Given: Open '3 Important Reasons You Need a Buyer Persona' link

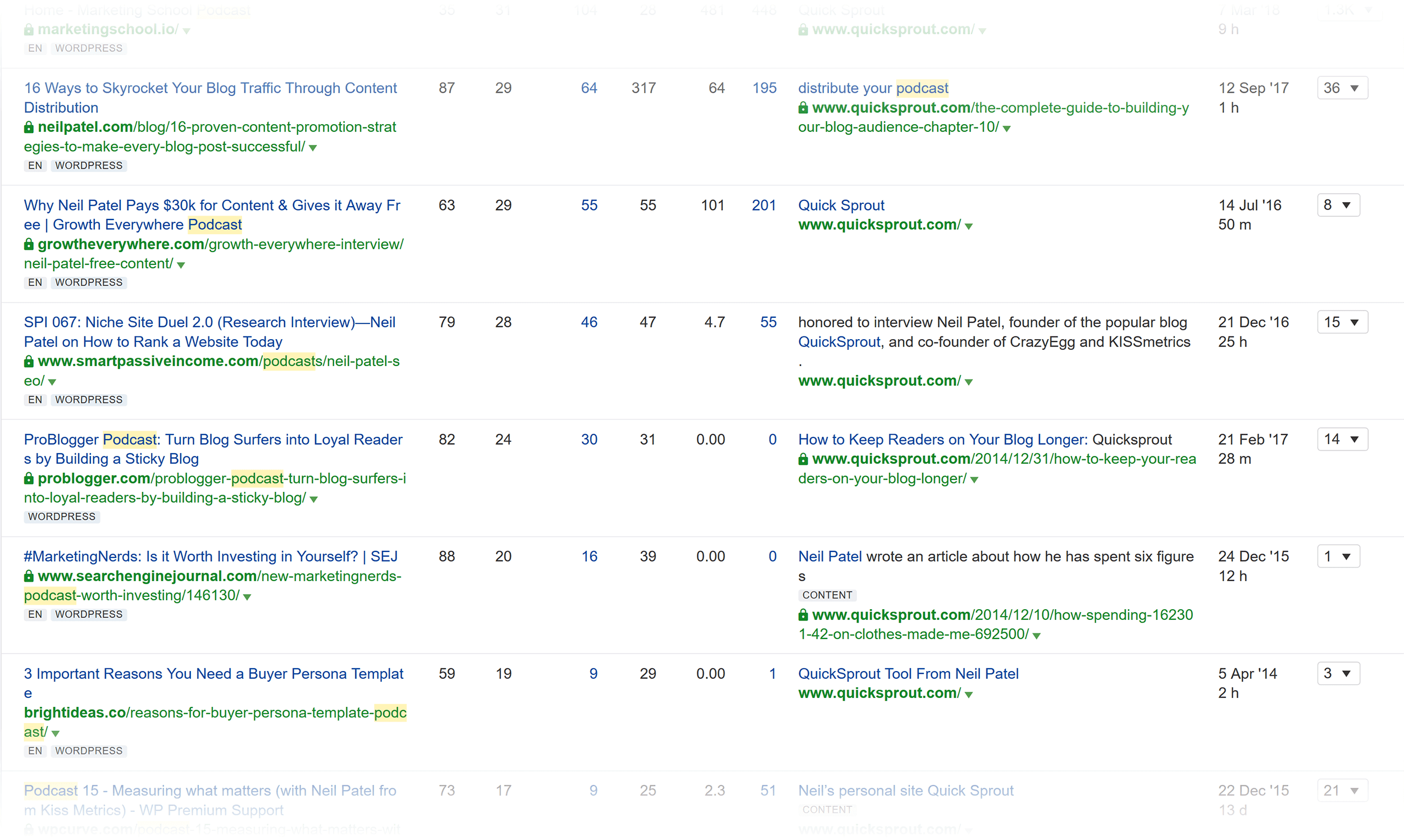Looking at the screenshot, I should click(213, 683).
